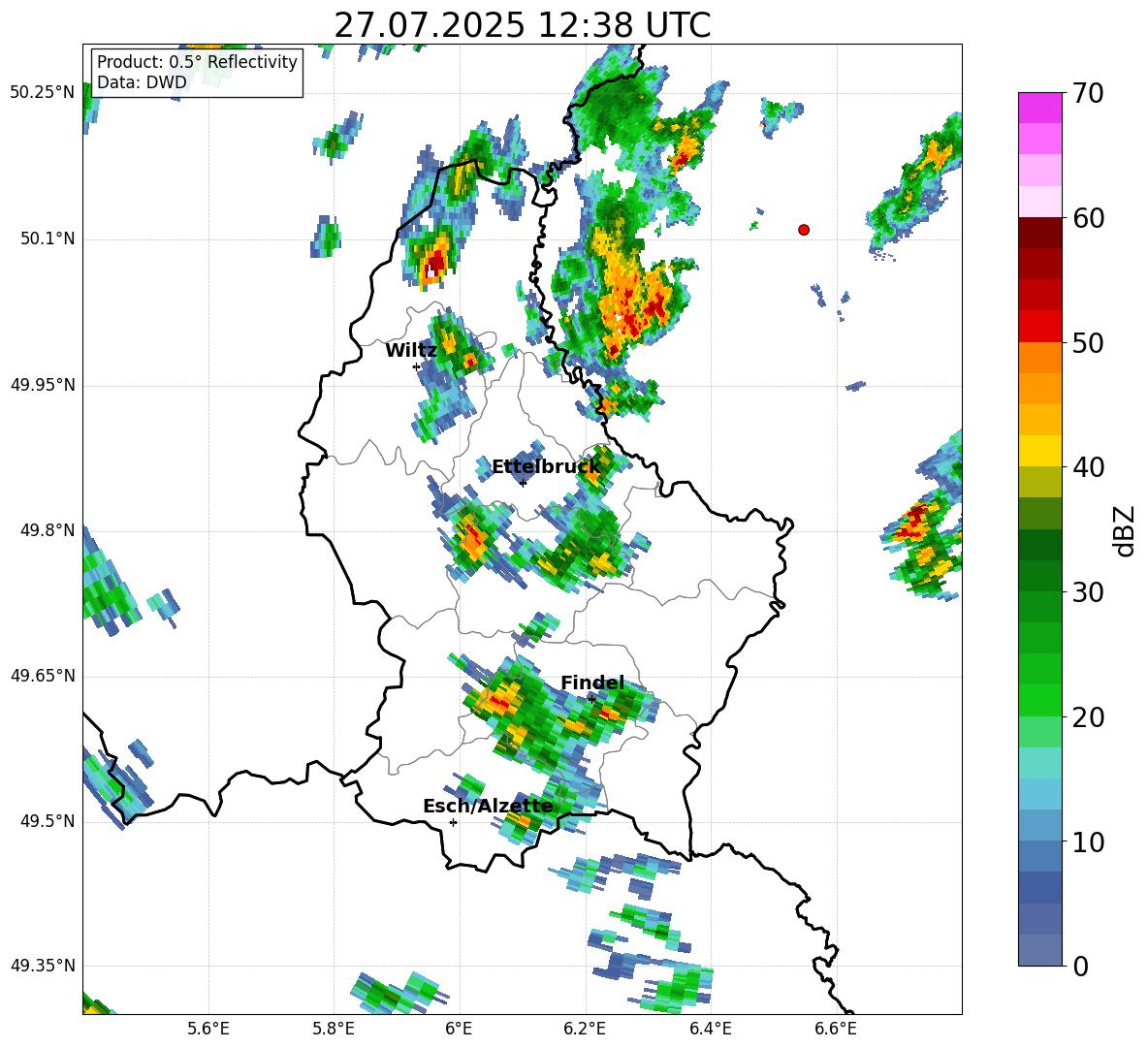
Task: Click the title '27.07.2025 12:38 UTC'
Action: pyautogui.click(x=522, y=25)
